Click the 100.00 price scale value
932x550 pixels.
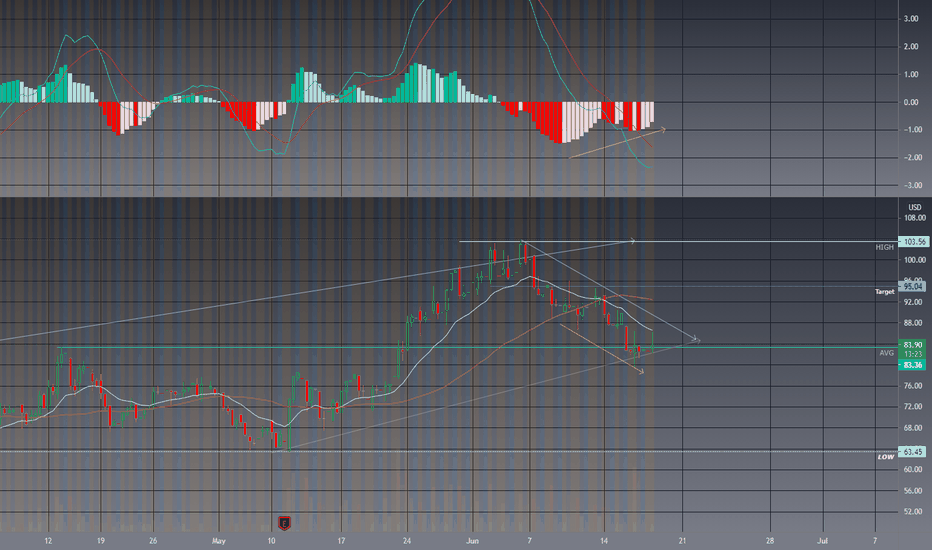pyautogui.click(x=915, y=260)
